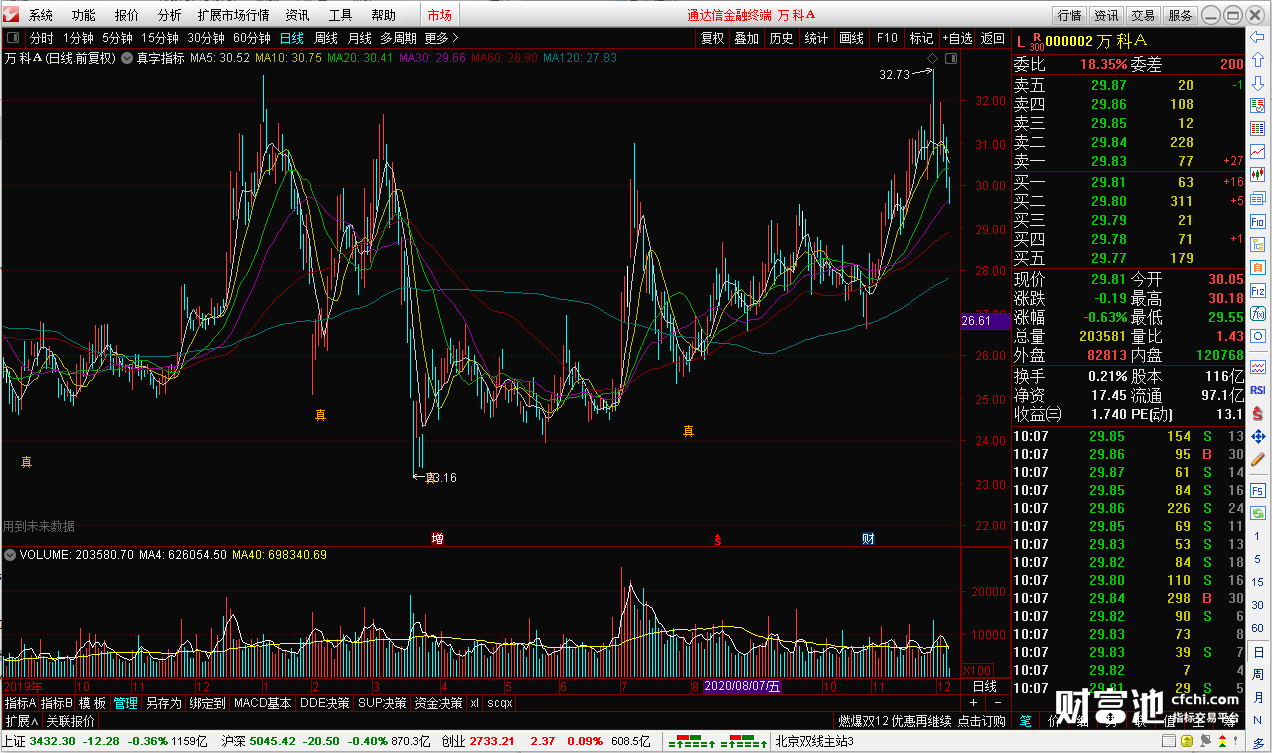Click the red L badge beside stock code

pos(1020,40)
